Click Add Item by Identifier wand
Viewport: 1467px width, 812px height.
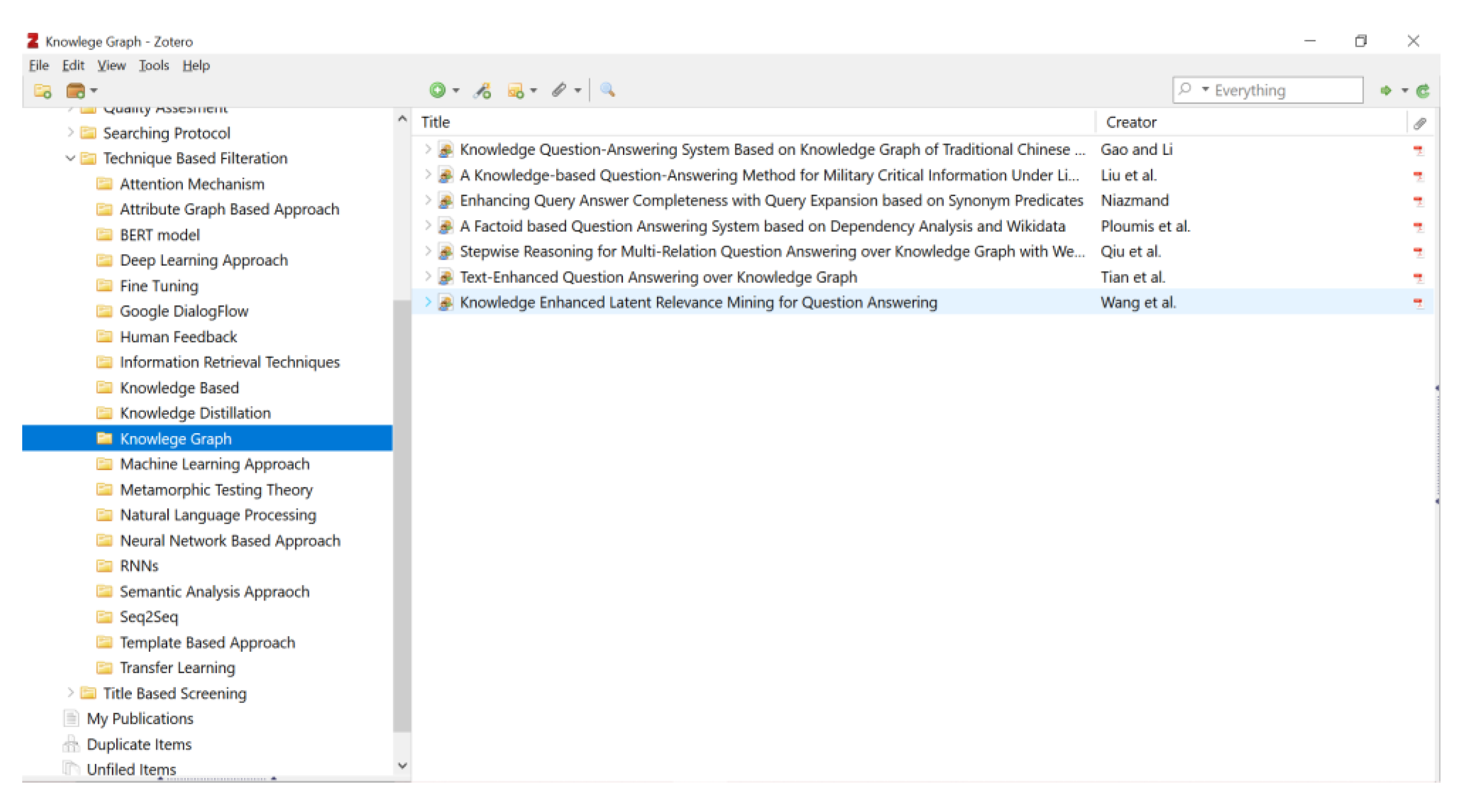click(483, 91)
